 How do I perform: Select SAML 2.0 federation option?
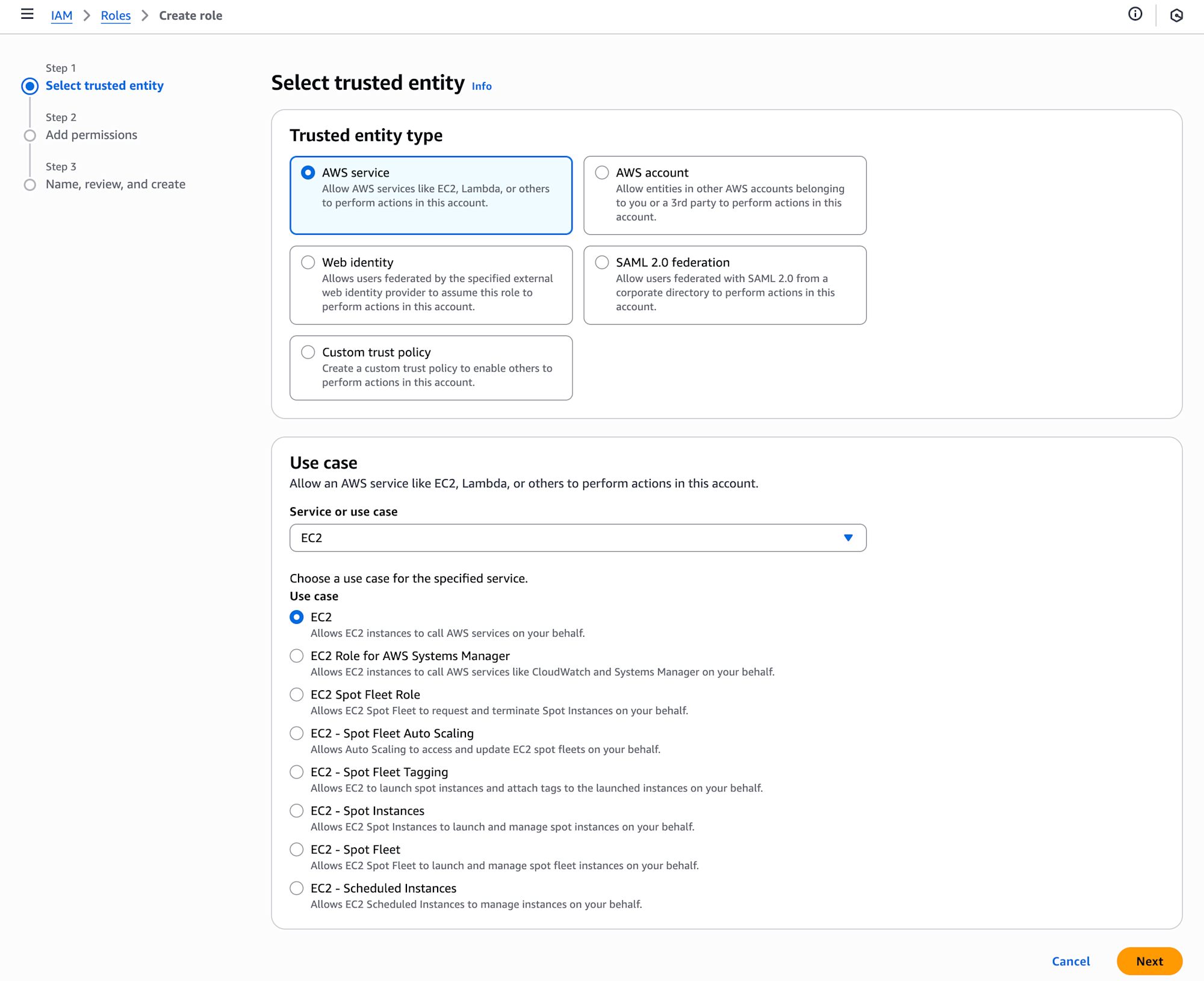pos(602,263)
